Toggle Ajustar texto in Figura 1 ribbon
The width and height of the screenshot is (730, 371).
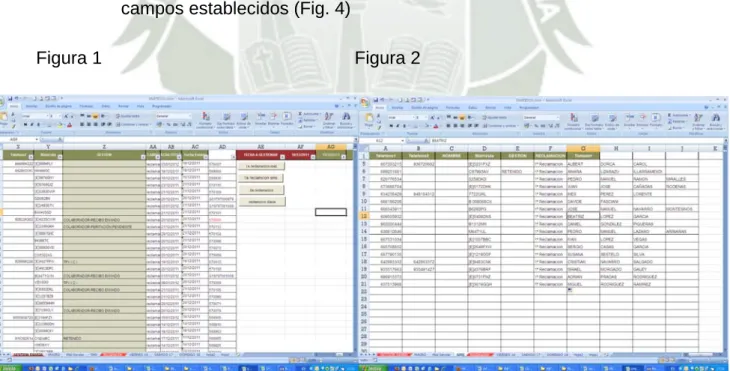[128, 116]
